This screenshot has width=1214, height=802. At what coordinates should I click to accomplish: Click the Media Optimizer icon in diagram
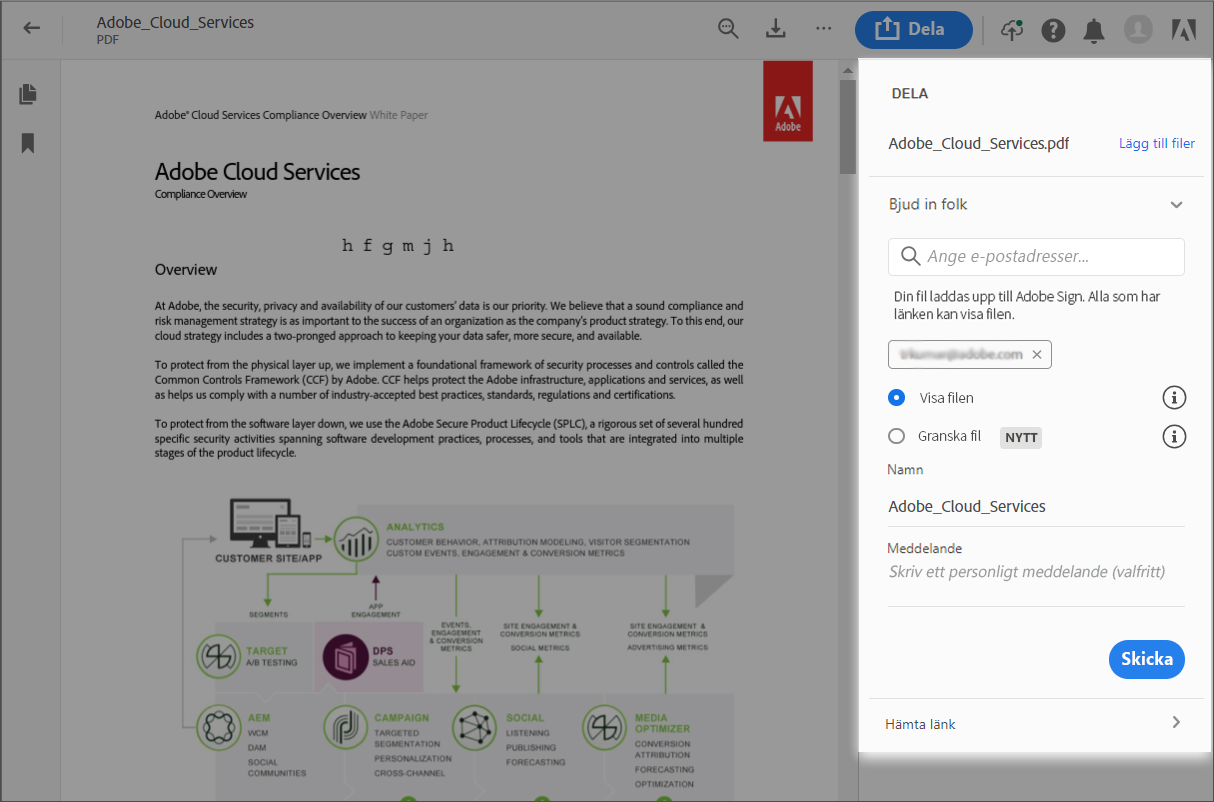click(x=604, y=727)
